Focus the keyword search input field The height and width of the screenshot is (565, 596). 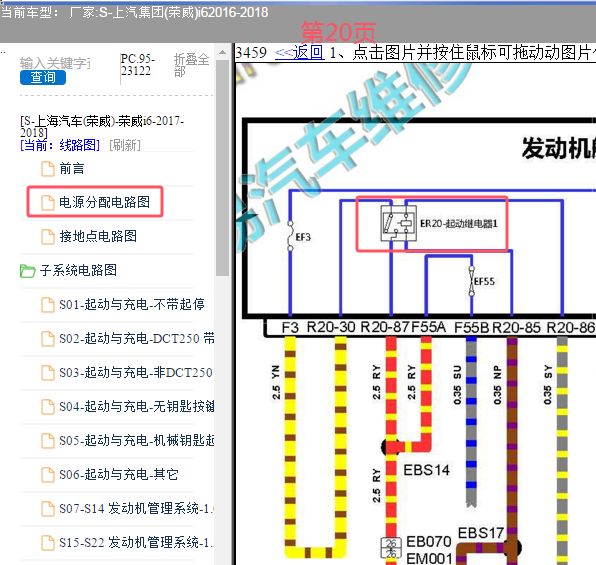[x=55, y=63]
